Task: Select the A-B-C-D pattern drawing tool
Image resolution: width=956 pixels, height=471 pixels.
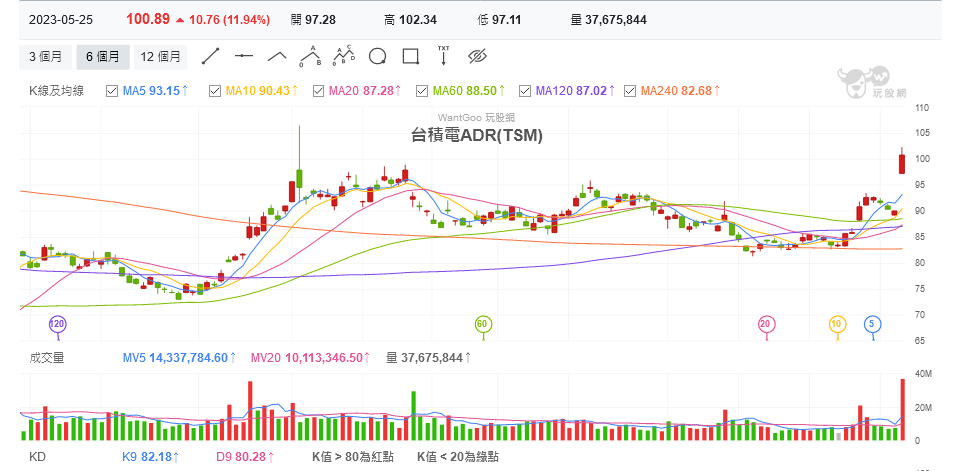Action: pos(344,56)
